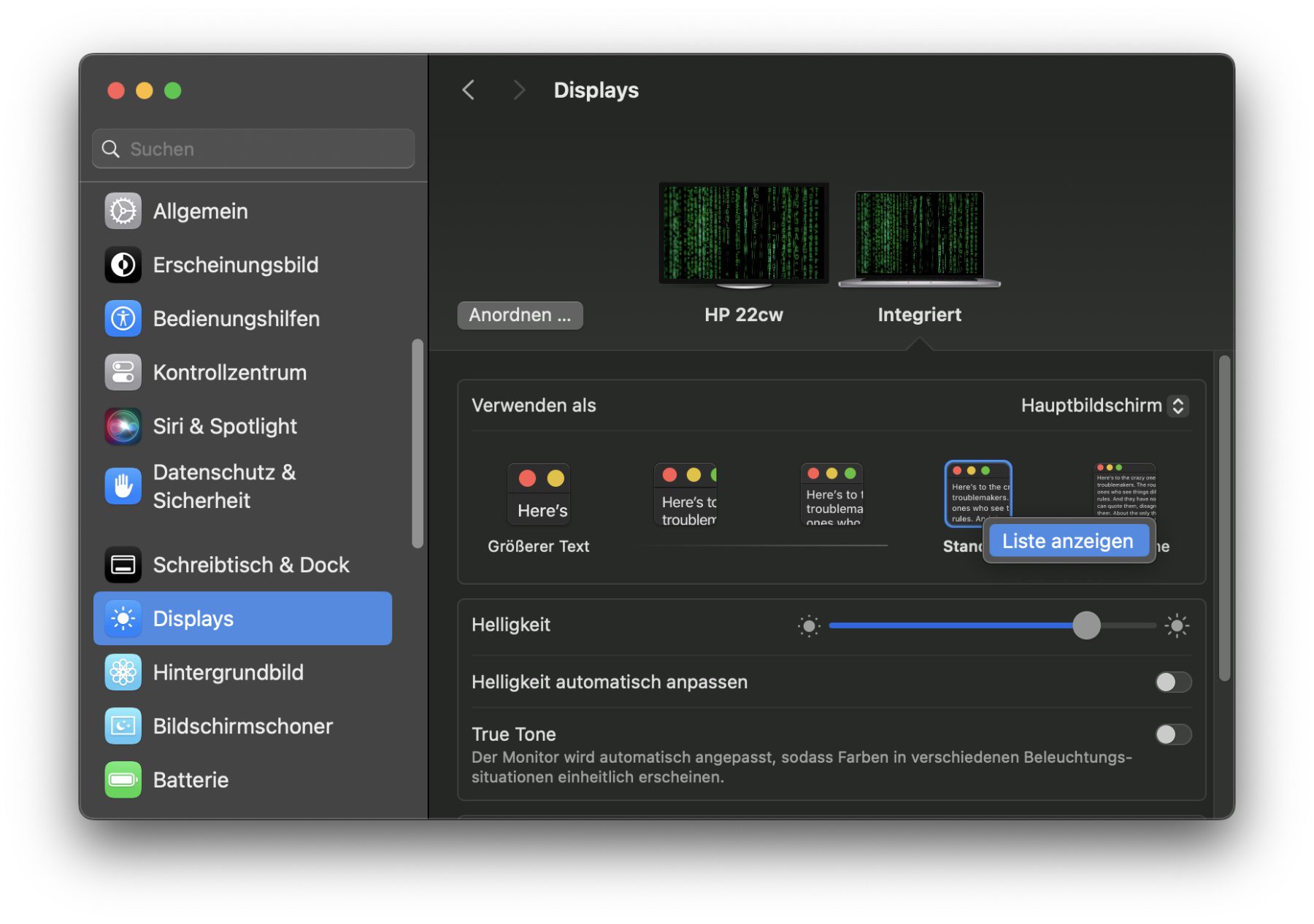Click the Anordnen button
Viewport: 1314px width, 924px height.
click(x=520, y=315)
